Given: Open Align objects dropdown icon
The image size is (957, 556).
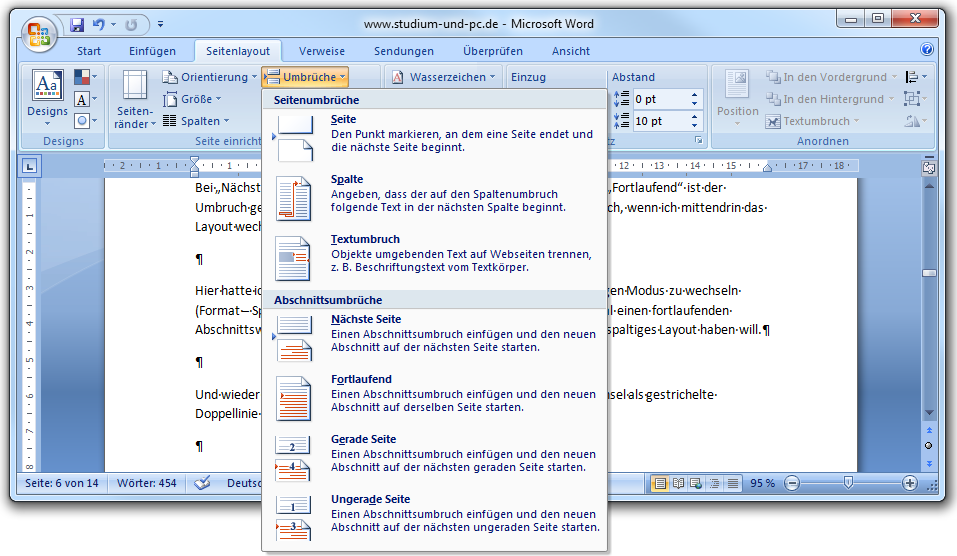Looking at the screenshot, I should point(916,77).
